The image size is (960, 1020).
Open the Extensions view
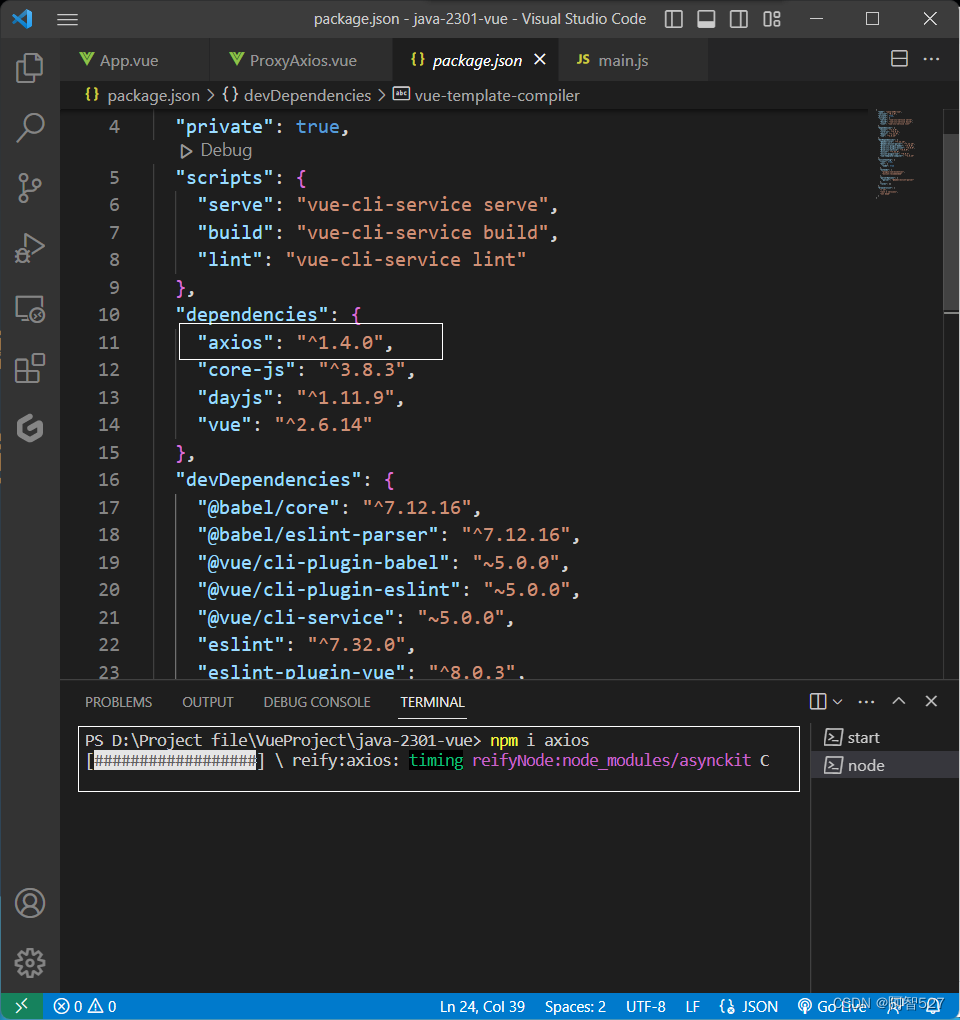pos(29,369)
